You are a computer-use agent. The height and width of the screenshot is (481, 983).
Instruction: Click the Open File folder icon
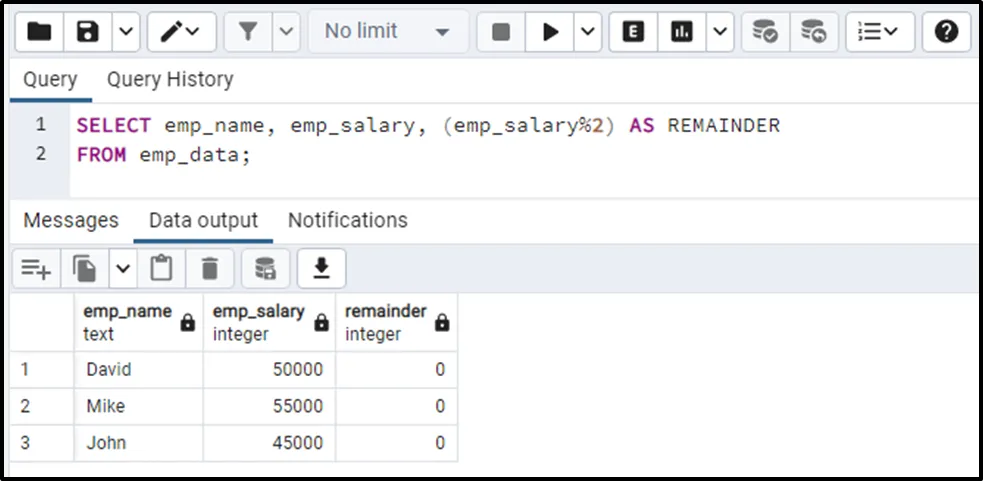(x=40, y=32)
